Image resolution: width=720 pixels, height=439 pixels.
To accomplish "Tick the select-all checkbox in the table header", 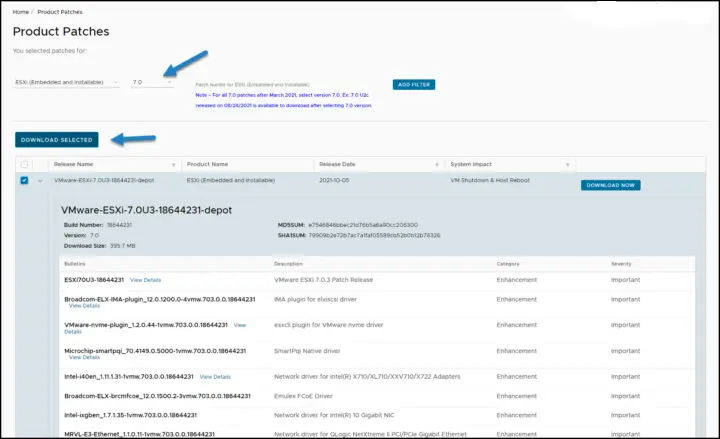I will coord(24,164).
